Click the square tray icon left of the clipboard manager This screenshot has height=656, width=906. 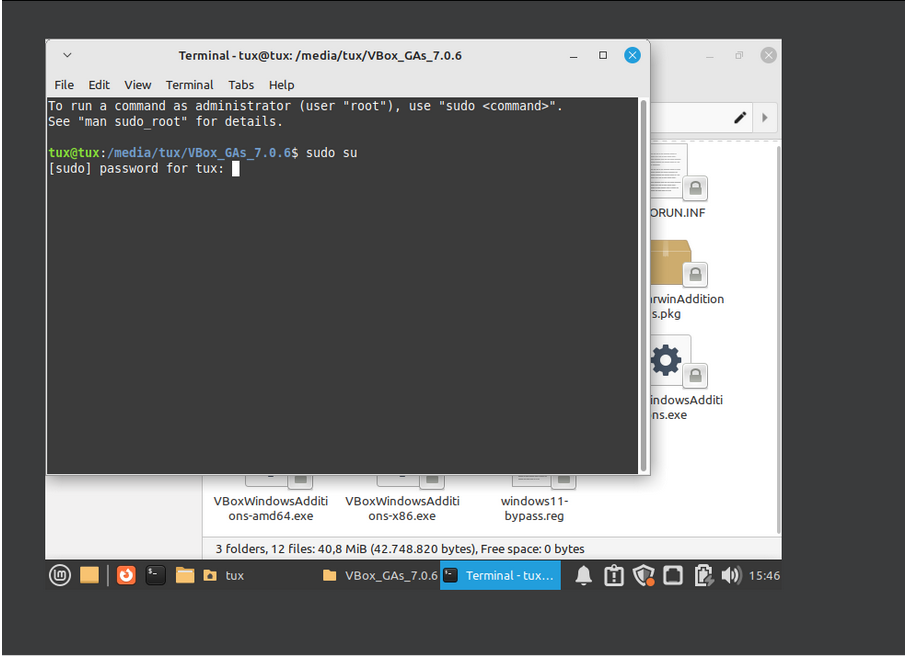673,576
